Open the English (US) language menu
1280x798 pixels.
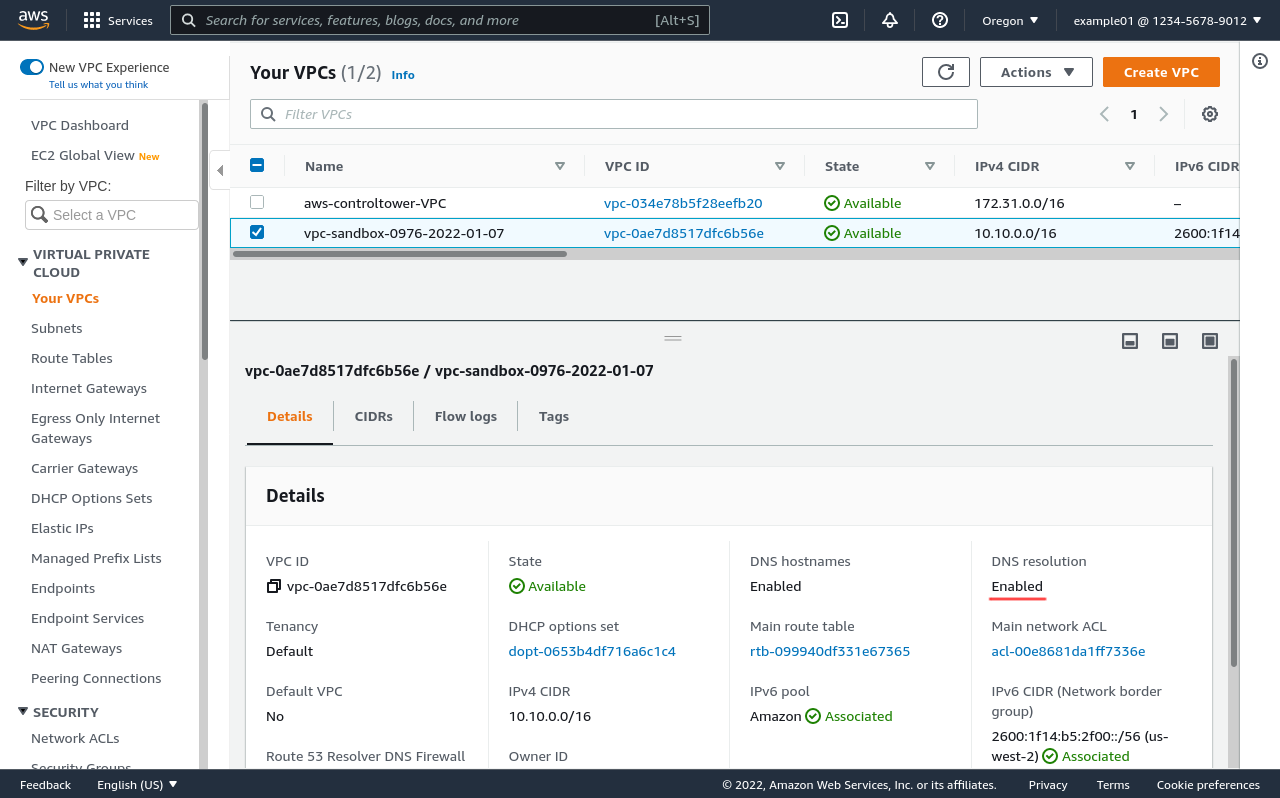pos(137,785)
